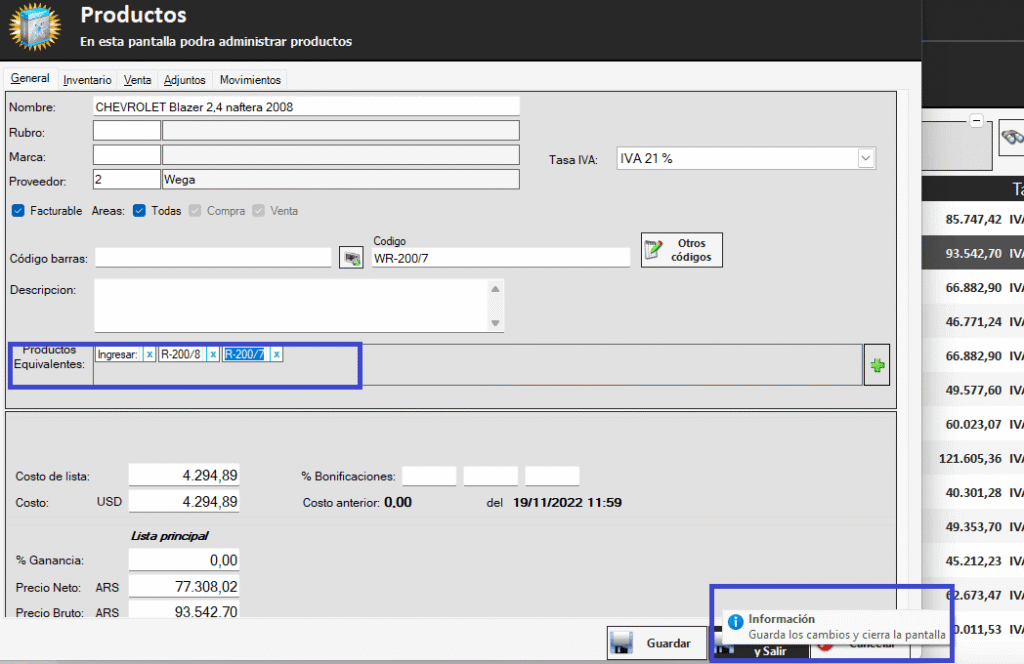The image size is (1024, 664).
Task: Remove the R-200/8 equivalent tag with its x
Action: click(212, 355)
